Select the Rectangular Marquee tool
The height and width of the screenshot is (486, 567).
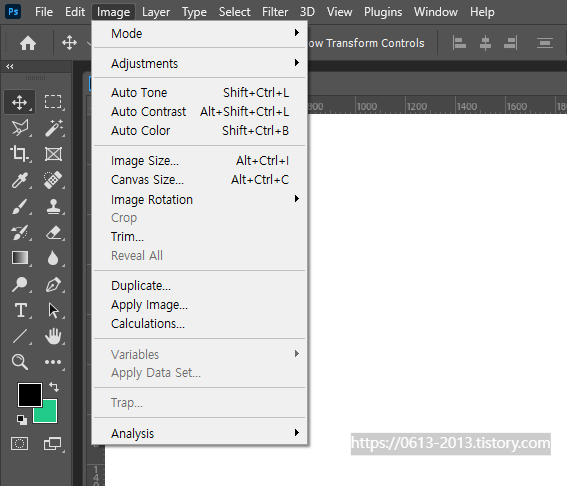point(53,102)
